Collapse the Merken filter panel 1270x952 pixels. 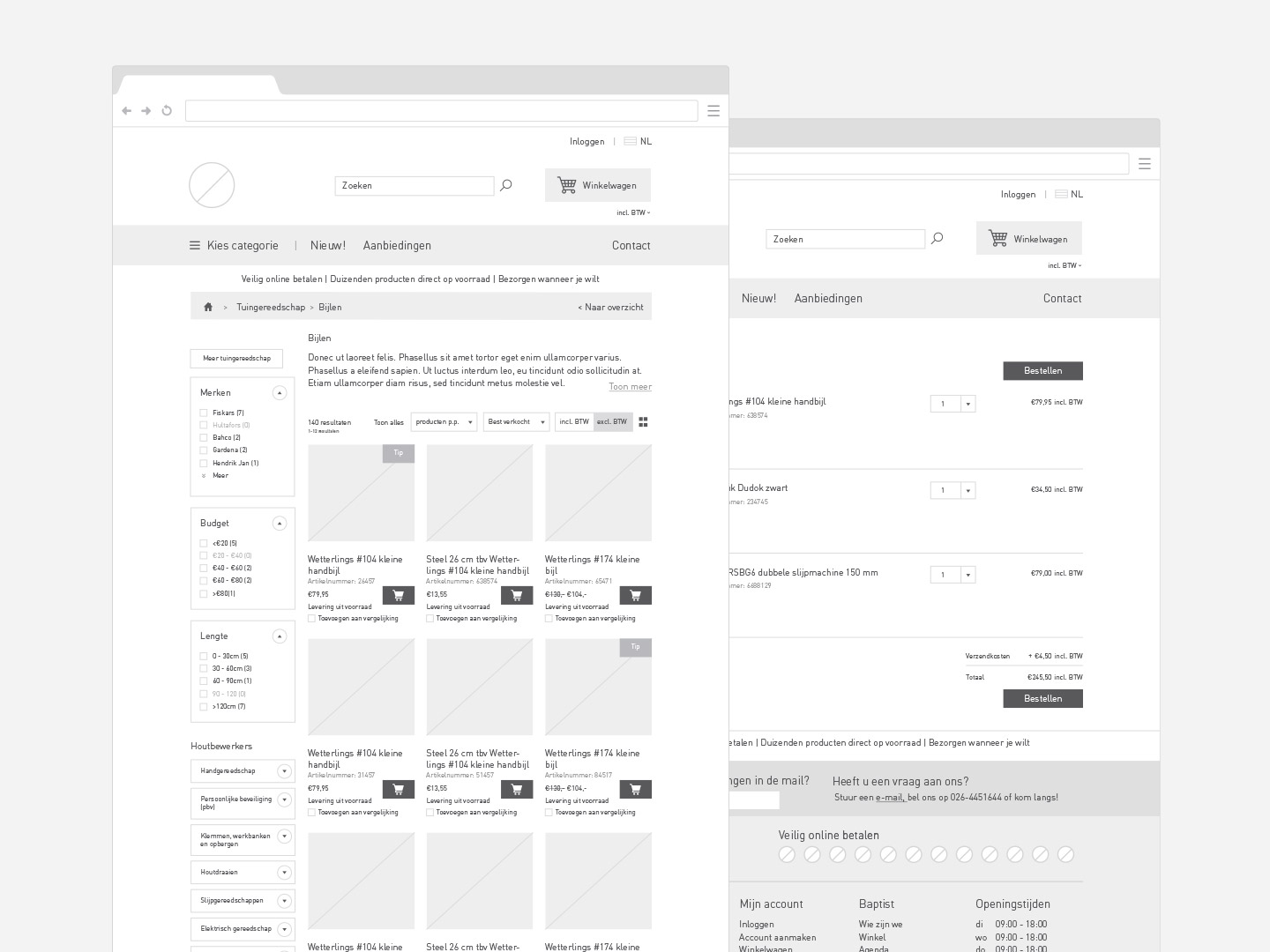click(x=280, y=393)
